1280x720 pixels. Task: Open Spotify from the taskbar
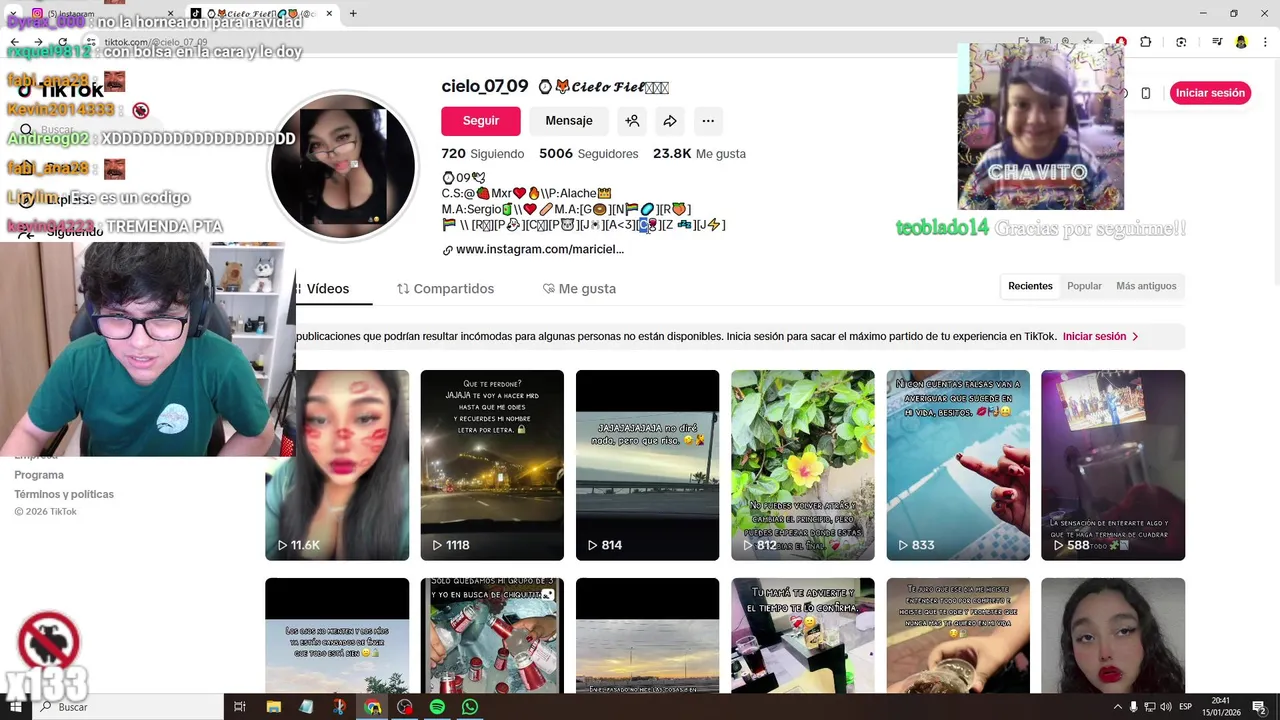437,707
